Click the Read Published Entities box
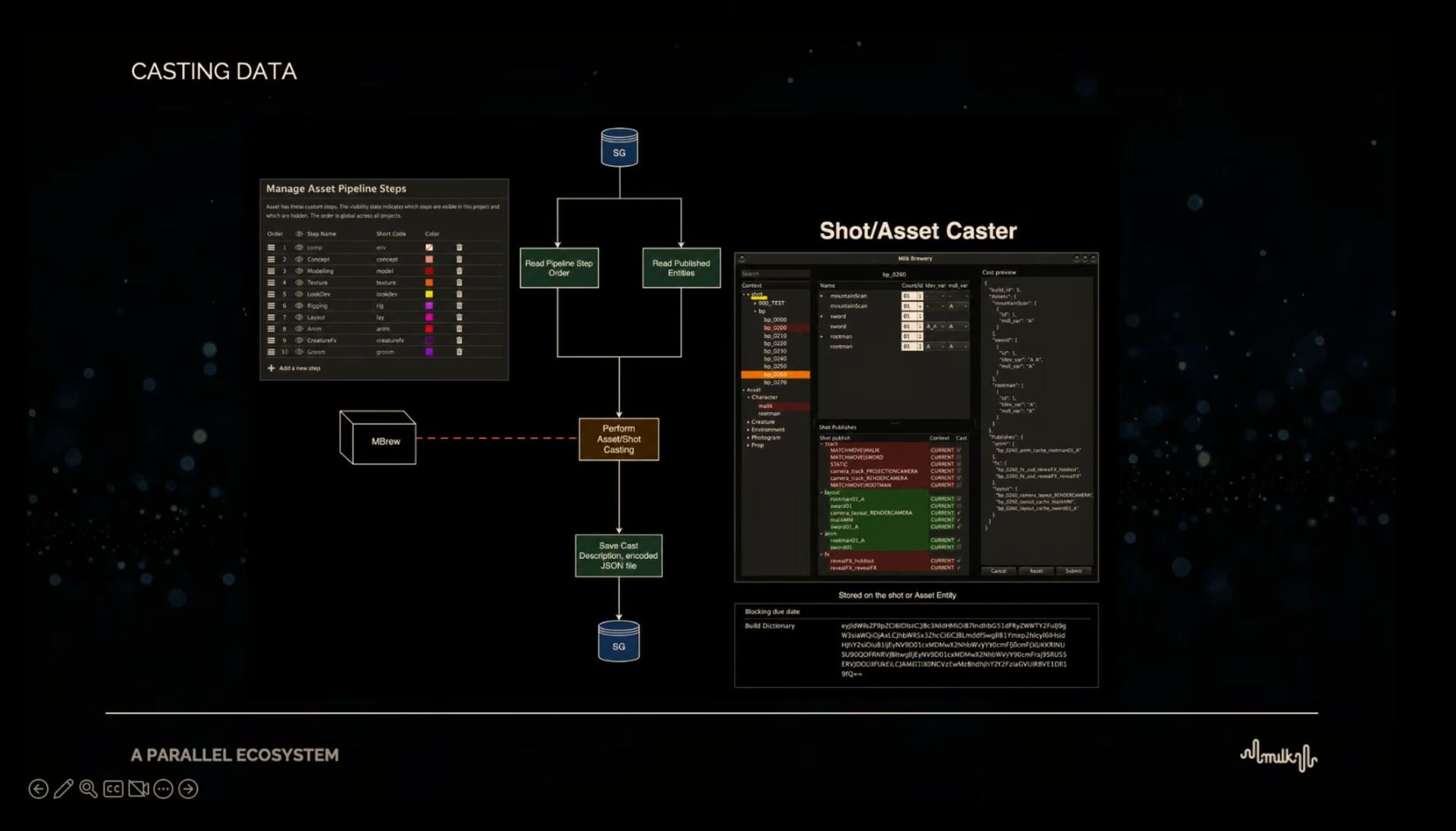Viewport: 1456px width, 831px height. 681,268
